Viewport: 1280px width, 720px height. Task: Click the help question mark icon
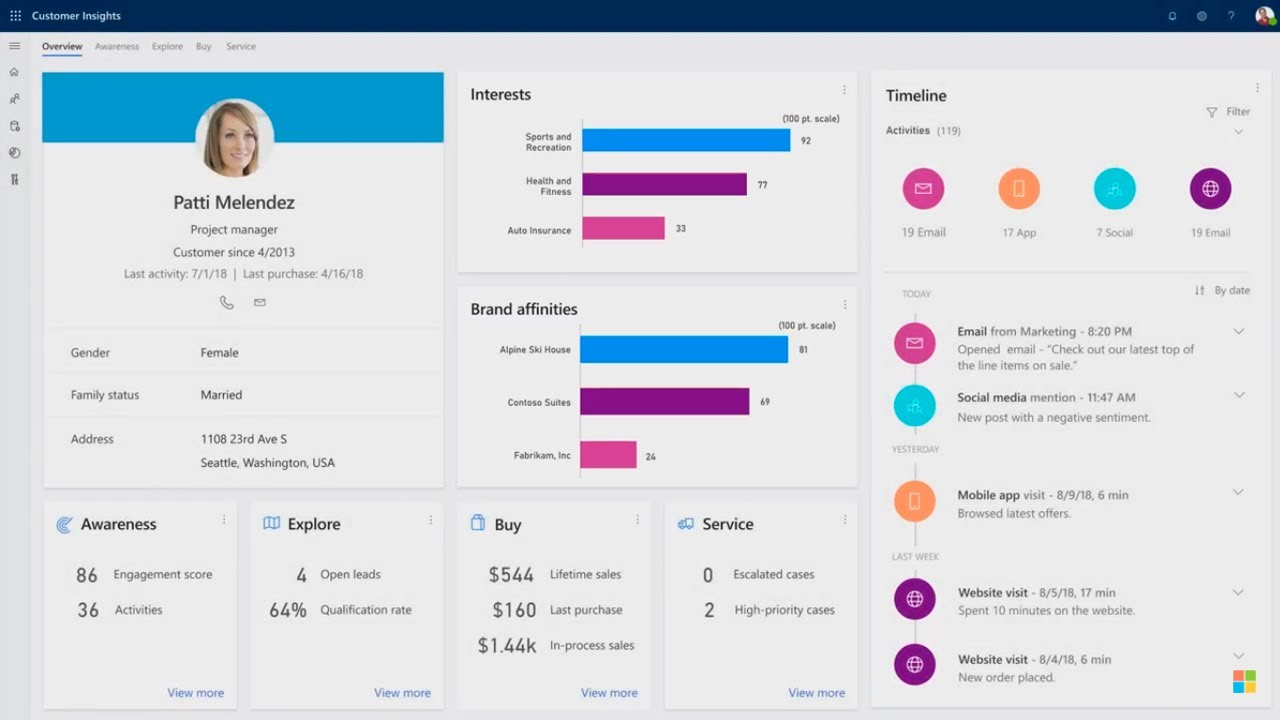pos(1231,16)
